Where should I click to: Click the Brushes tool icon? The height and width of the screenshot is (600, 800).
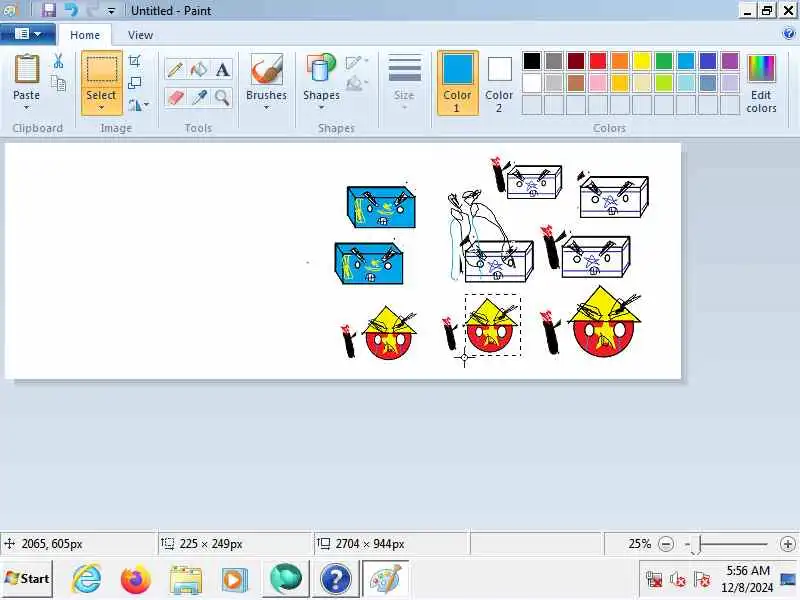tap(266, 69)
